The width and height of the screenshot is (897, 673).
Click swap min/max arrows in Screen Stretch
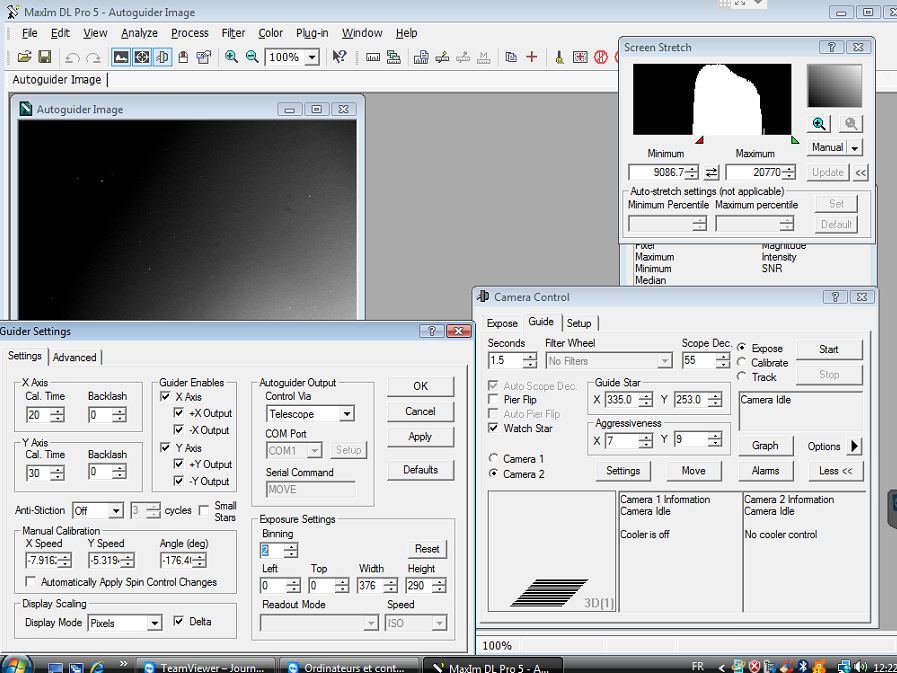[x=711, y=172]
